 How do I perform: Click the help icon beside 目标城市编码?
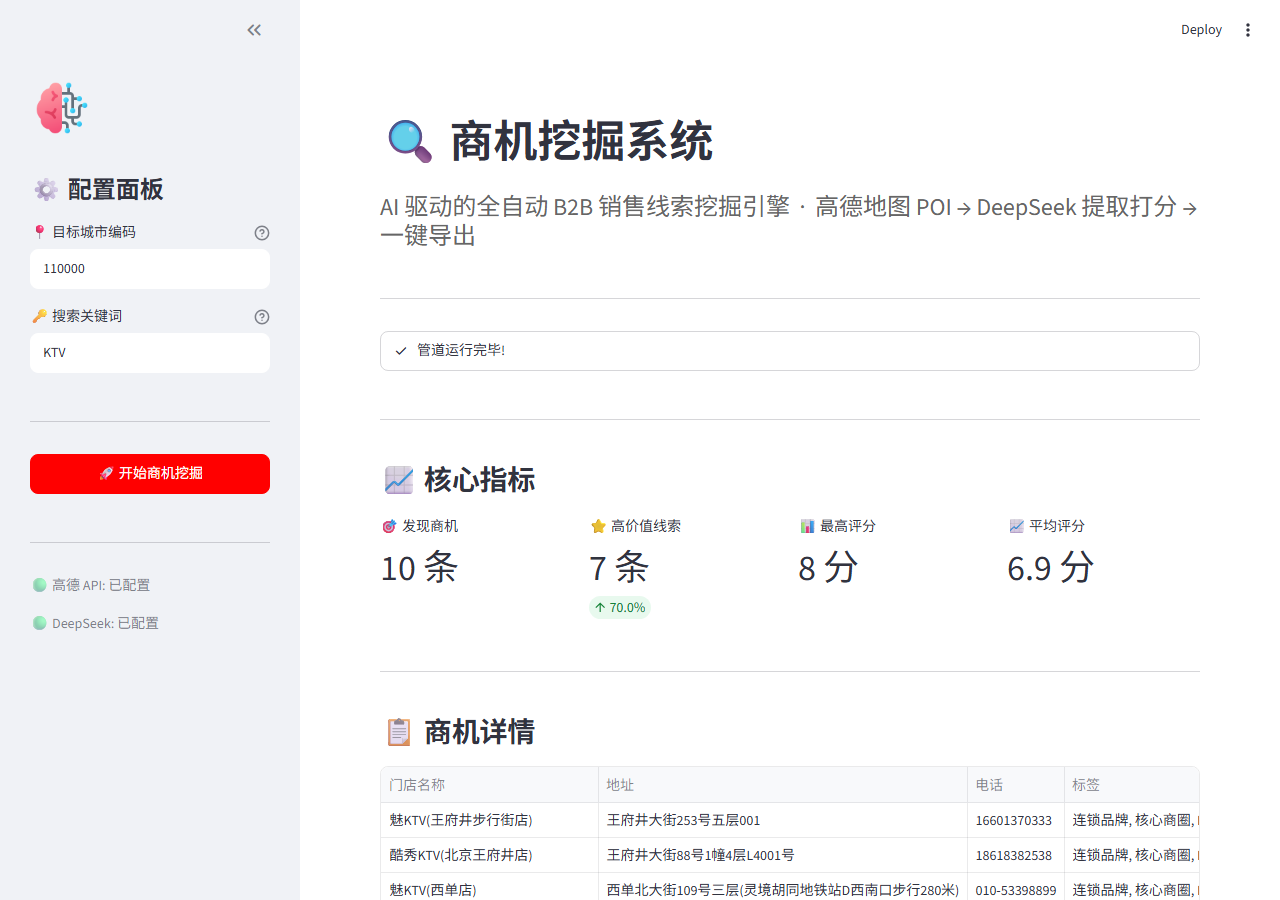point(262,233)
